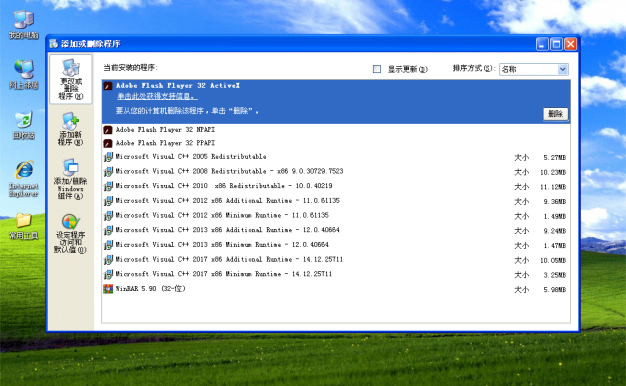Screen dimensions: 626x386
Task: Click the Visual C++ 2012 Minimum Runtime icon
Action: (108, 216)
